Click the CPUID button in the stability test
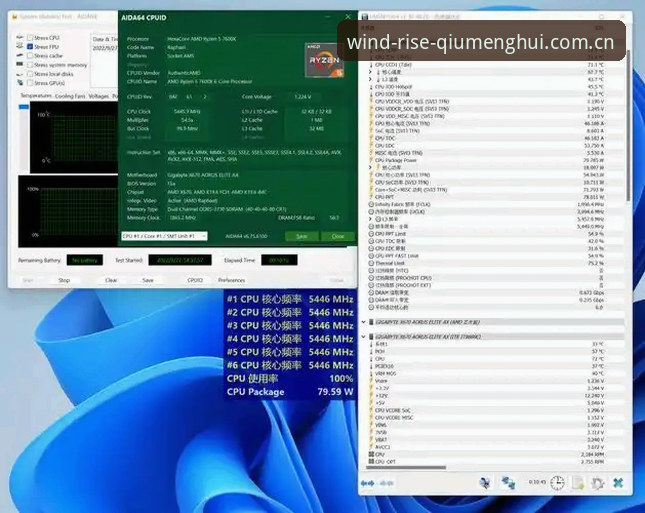645x513 pixels. click(195, 280)
